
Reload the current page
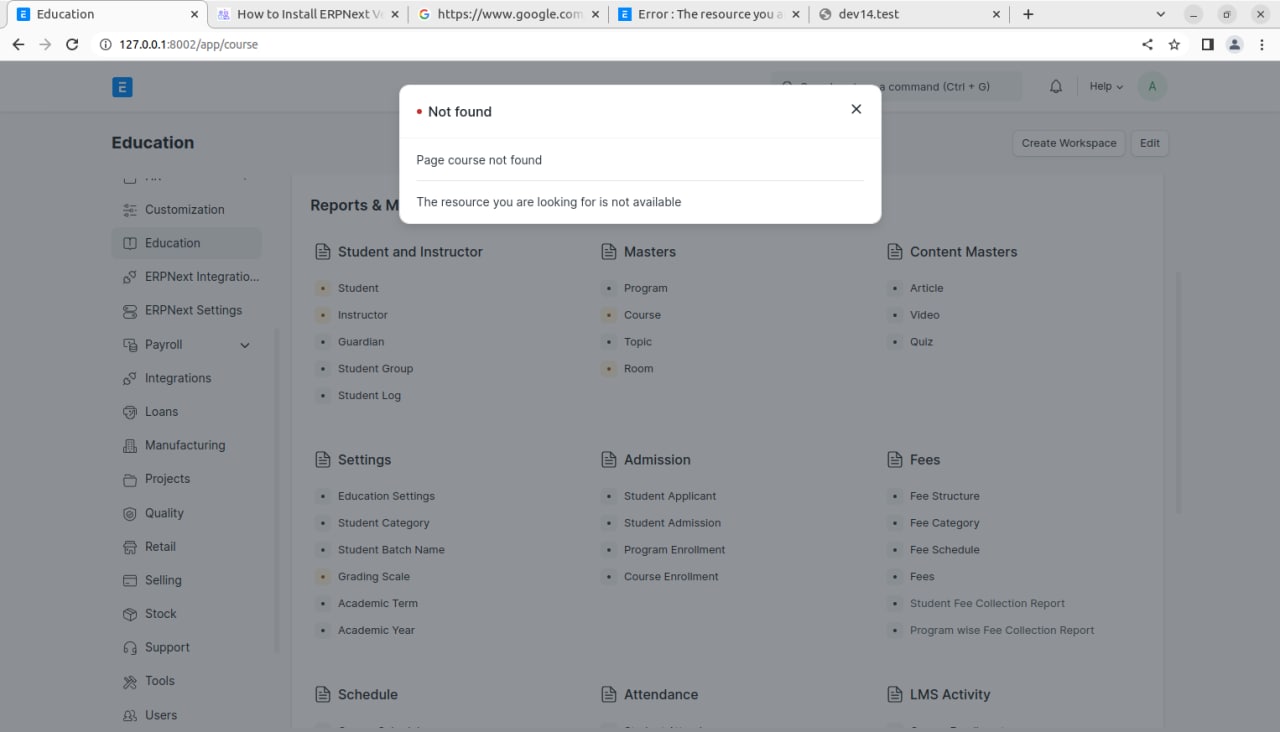click(x=72, y=44)
